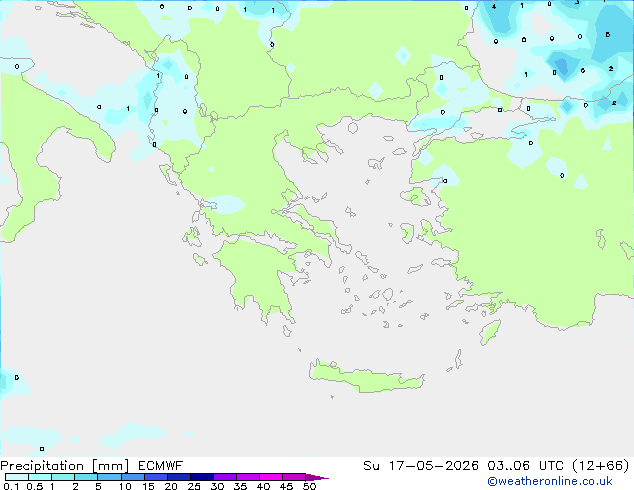The width and height of the screenshot is (634, 490).
Task: Click the "4" precipitation value on map
Action: point(494,6)
